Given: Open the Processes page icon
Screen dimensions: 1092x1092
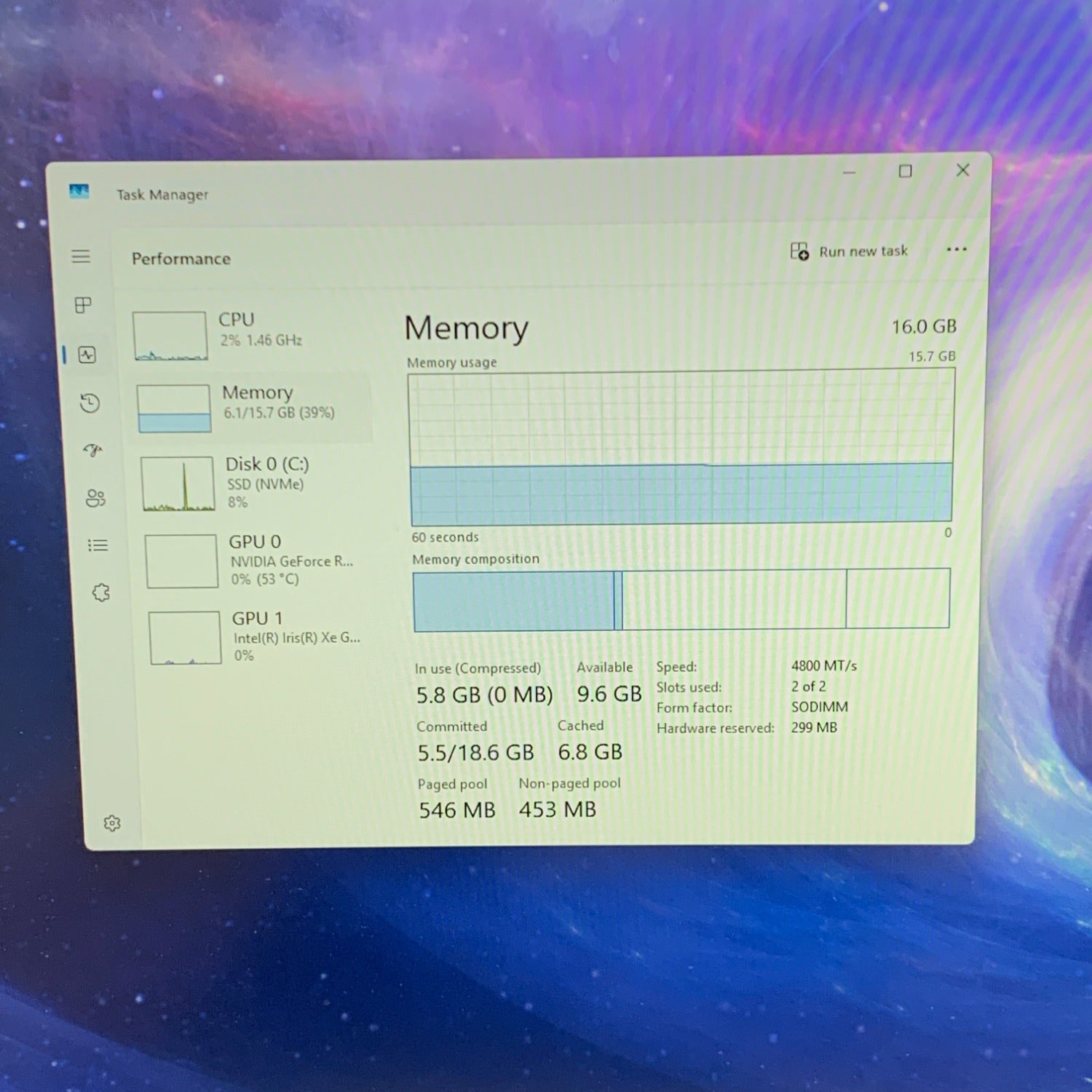Looking at the screenshot, I should click(84, 305).
